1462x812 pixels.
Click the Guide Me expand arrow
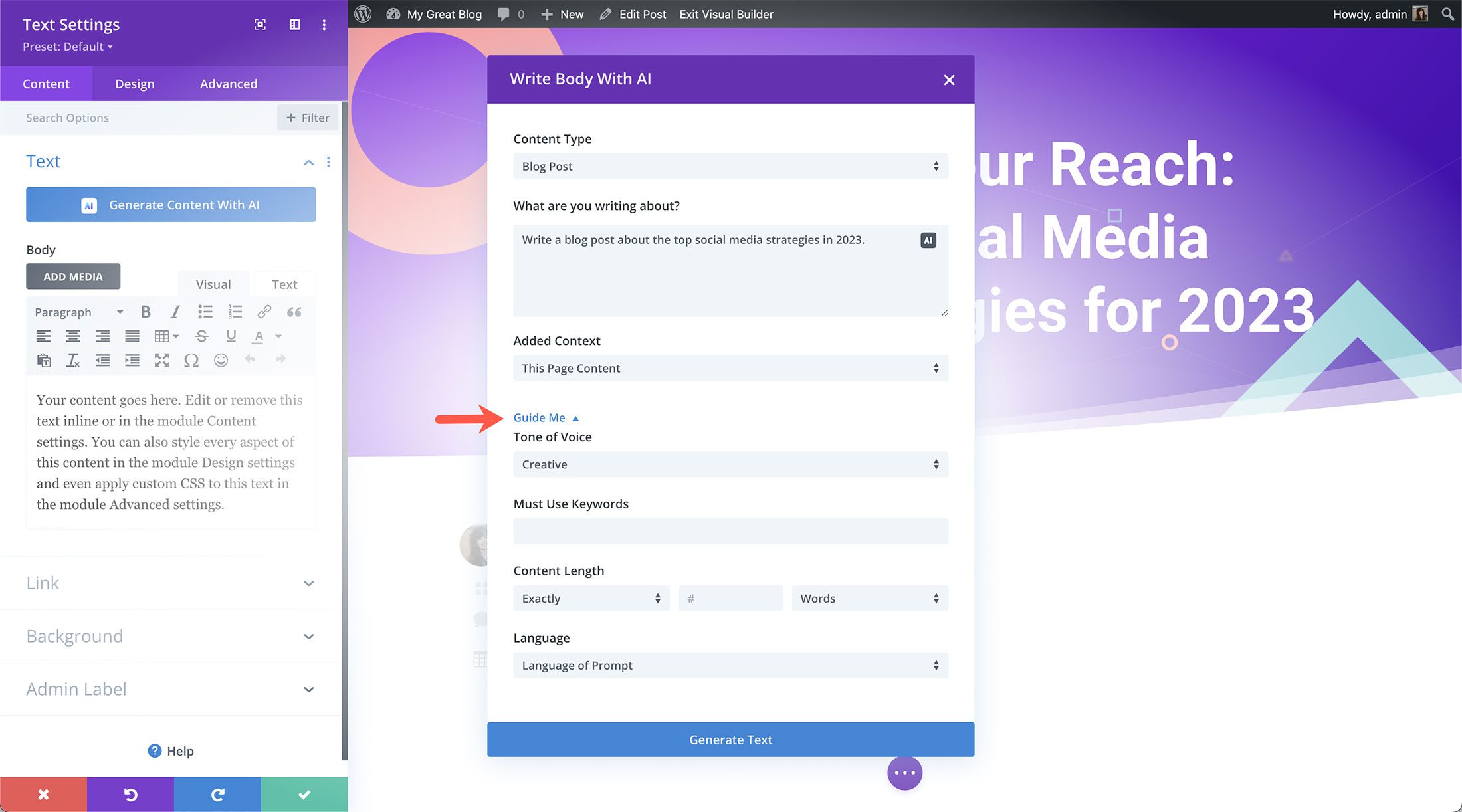point(577,417)
